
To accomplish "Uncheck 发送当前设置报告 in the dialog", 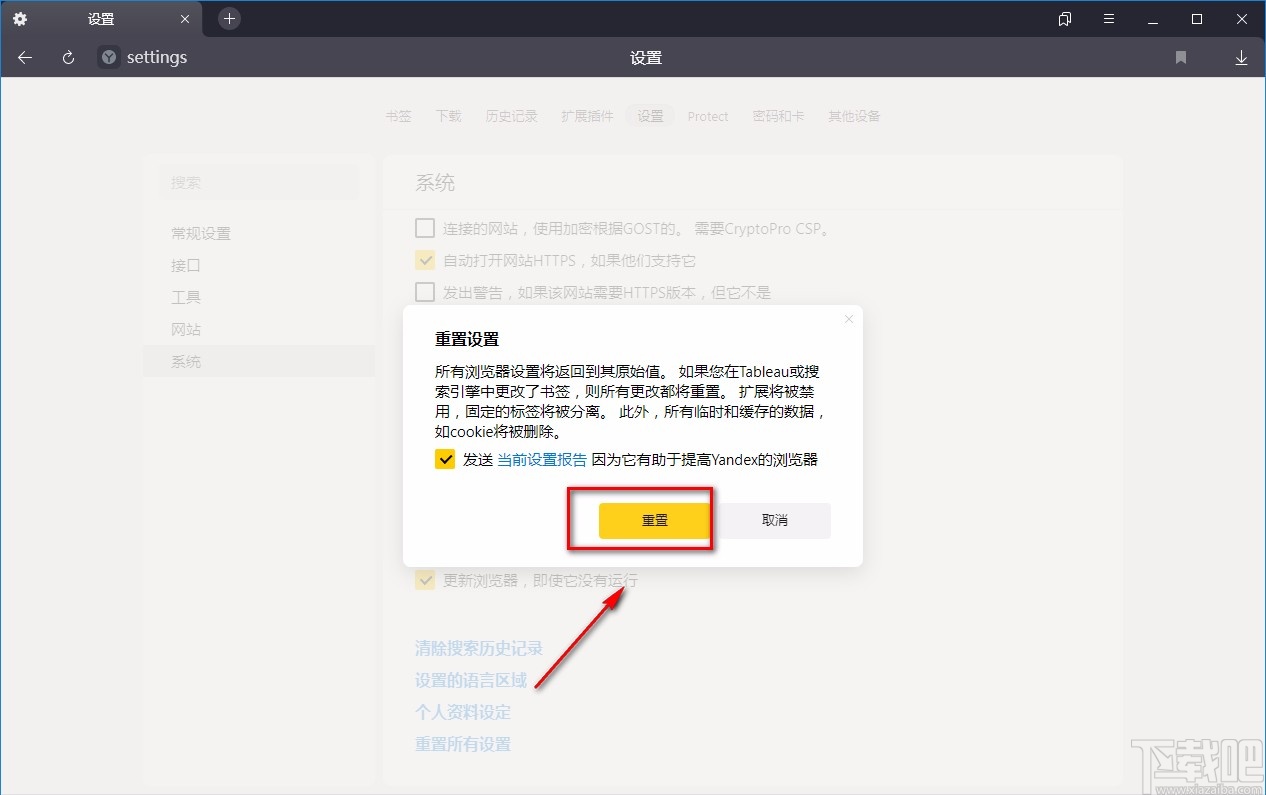I will click(x=444, y=459).
